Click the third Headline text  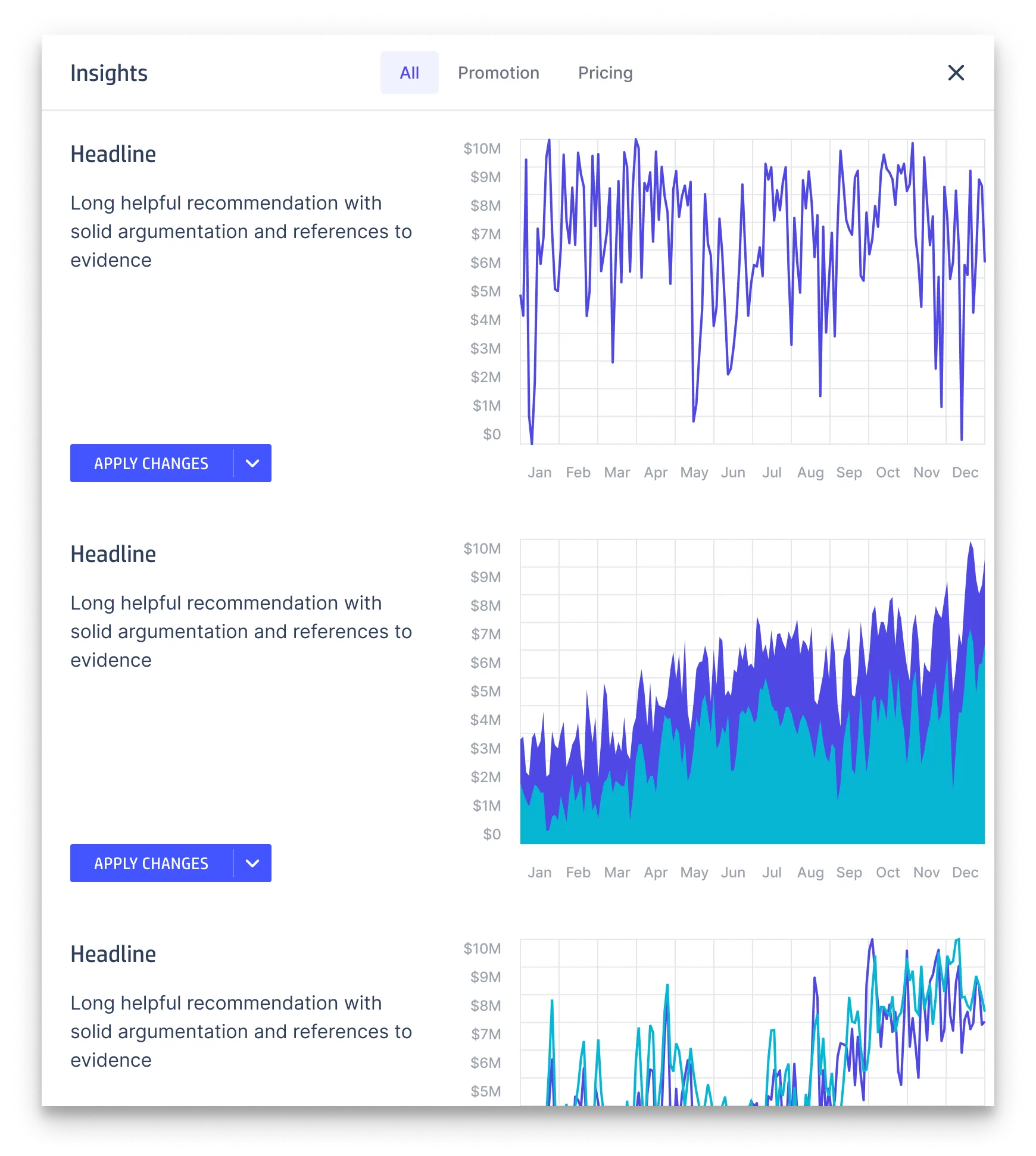tap(113, 954)
